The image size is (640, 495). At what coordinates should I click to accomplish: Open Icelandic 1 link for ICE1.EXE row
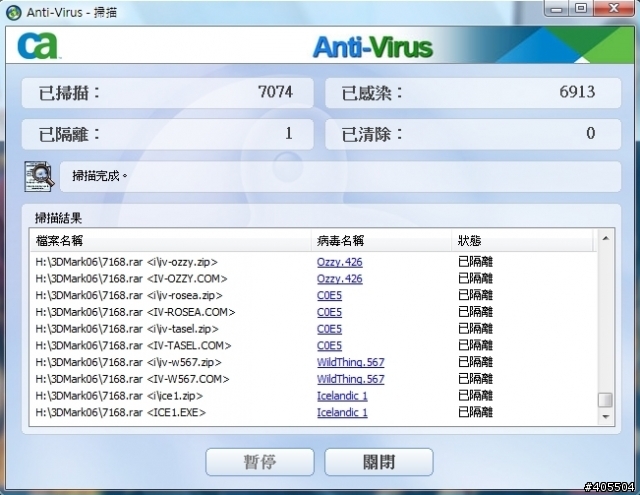tap(342, 413)
